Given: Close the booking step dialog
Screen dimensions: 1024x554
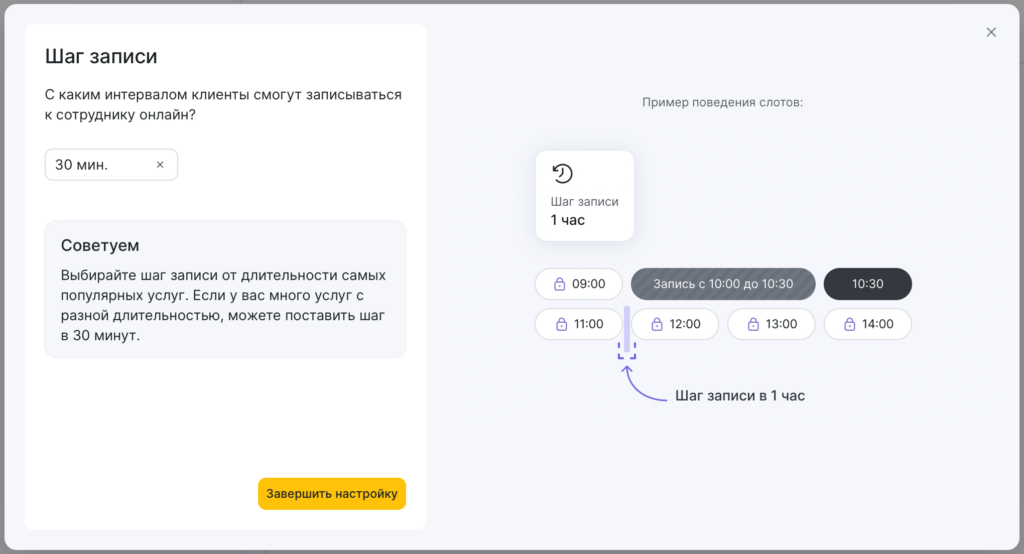Looking at the screenshot, I should 991,32.
